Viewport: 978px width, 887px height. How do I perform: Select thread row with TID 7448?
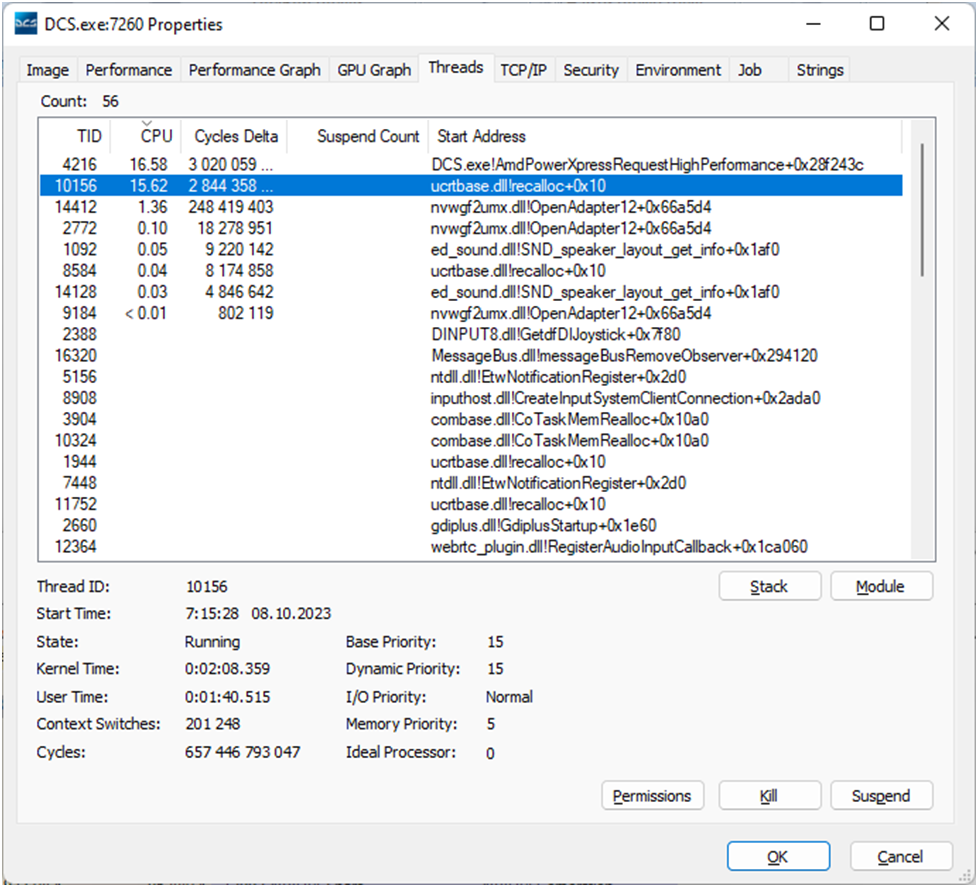[x=471, y=483]
